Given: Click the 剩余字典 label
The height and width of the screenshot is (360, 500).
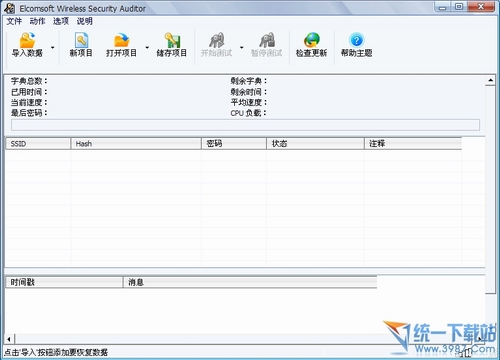Looking at the screenshot, I should point(249,81).
